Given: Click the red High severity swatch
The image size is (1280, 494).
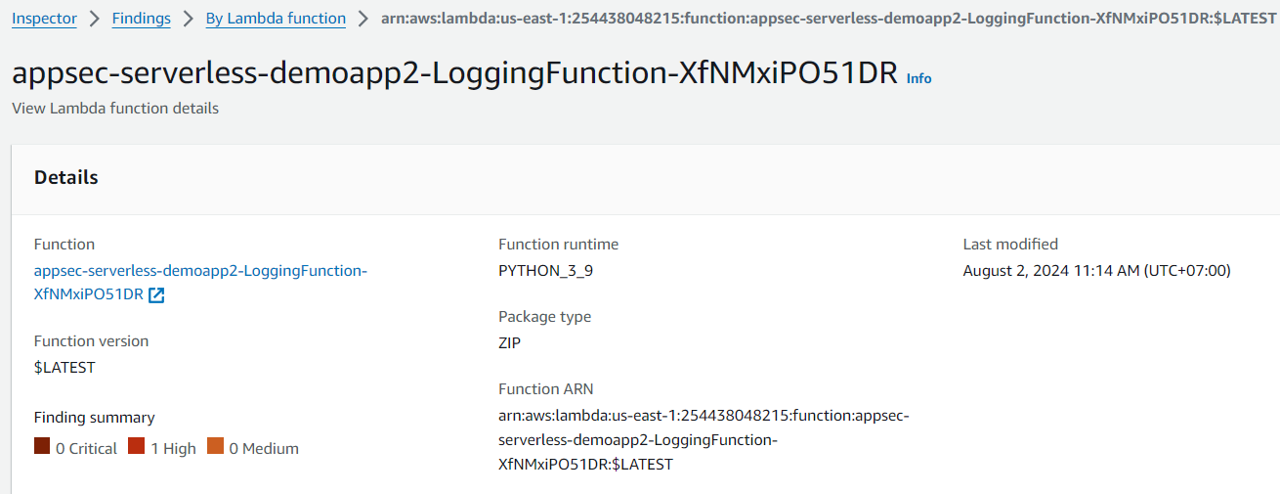Looking at the screenshot, I should coord(136,446).
